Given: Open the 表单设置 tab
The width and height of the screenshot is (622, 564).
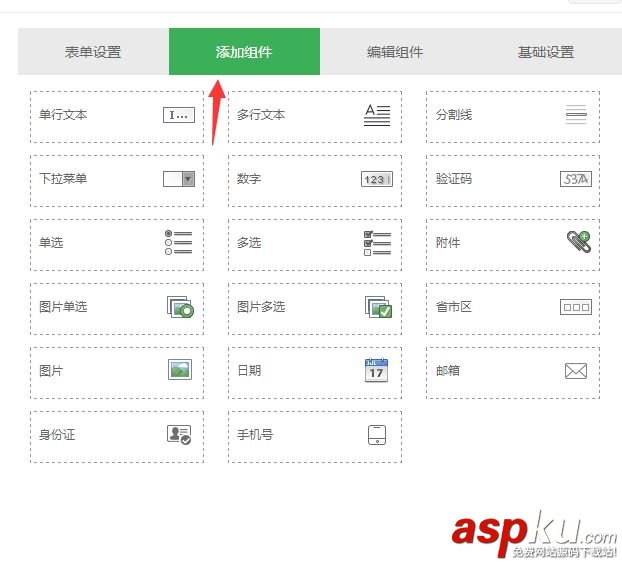Looking at the screenshot, I should [x=93, y=52].
